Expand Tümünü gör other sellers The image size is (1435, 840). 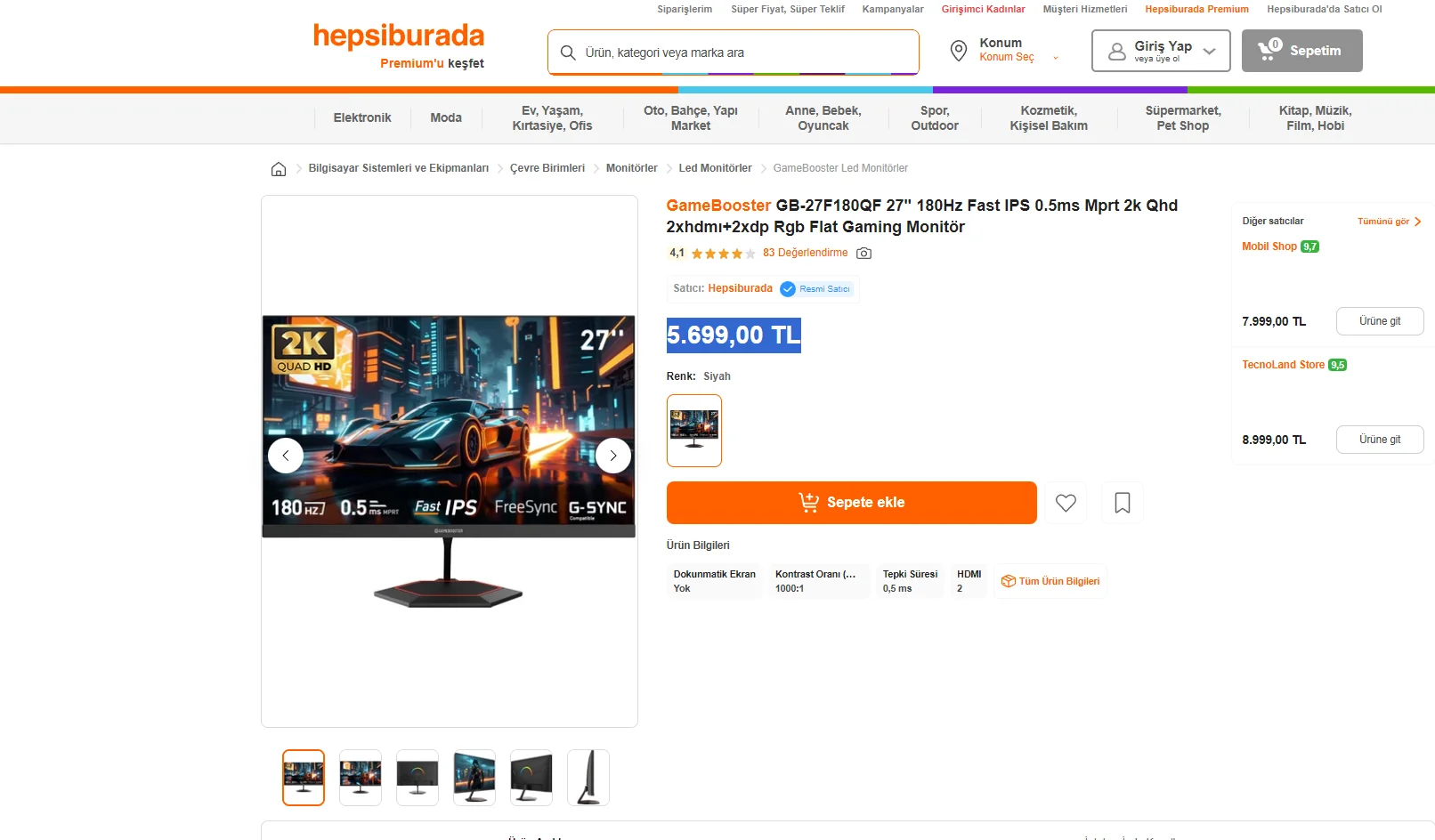1389,222
